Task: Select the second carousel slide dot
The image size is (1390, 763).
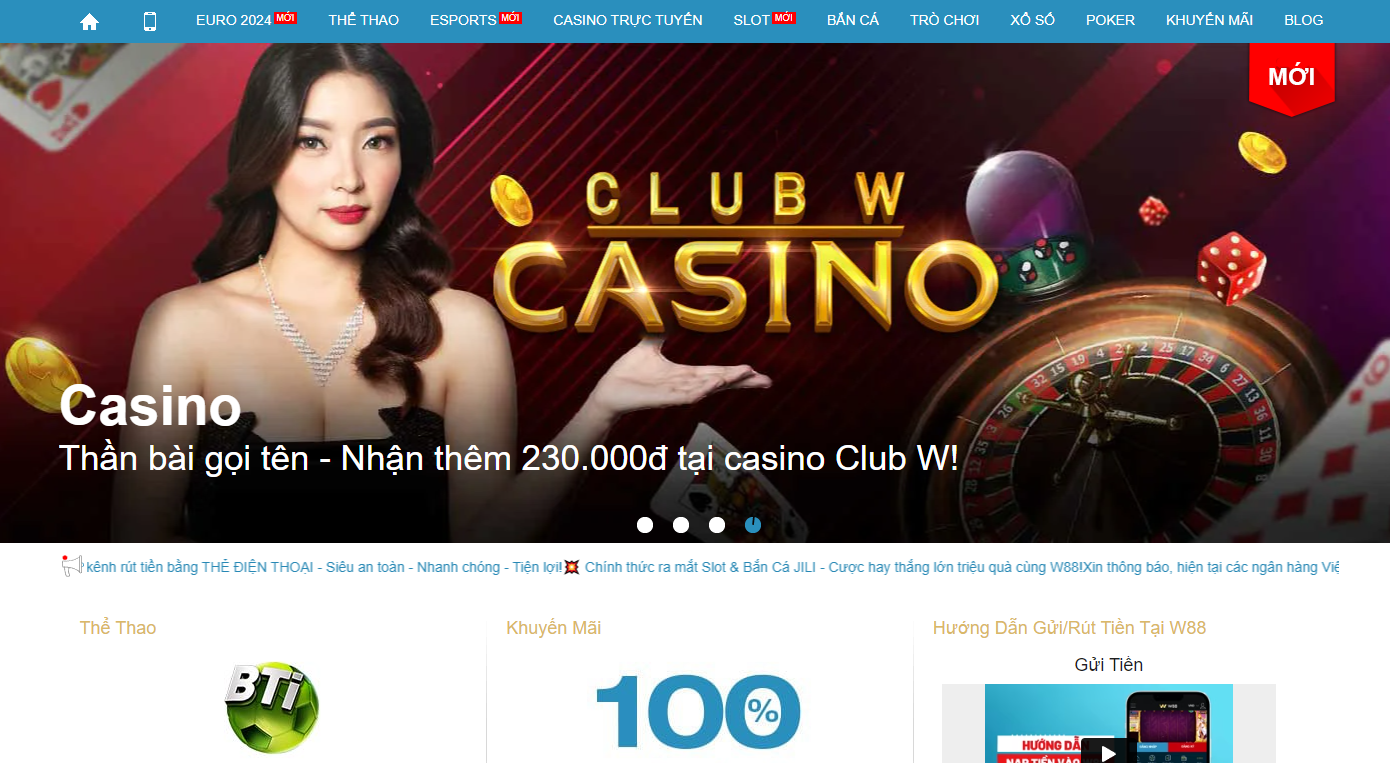Action: tap(681, 525)
